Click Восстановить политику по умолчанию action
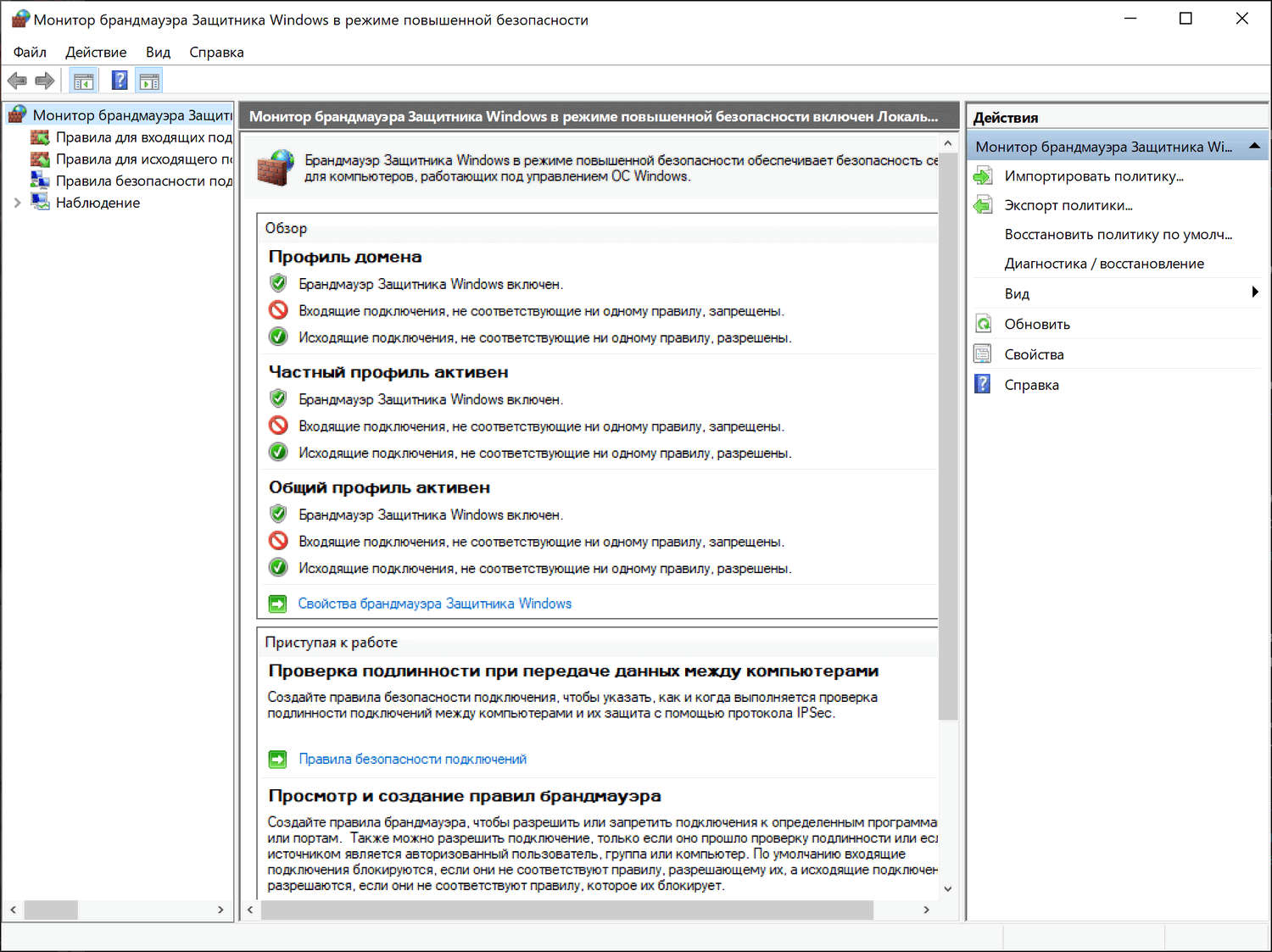This screenshot has height=952, width=1272. click(1119, 234)
